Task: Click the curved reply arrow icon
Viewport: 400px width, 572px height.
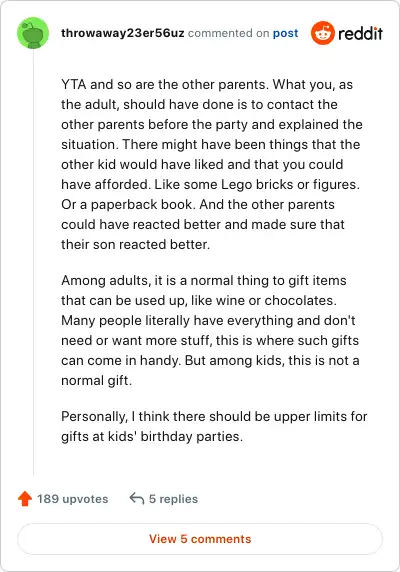Action: click(137, 498)
